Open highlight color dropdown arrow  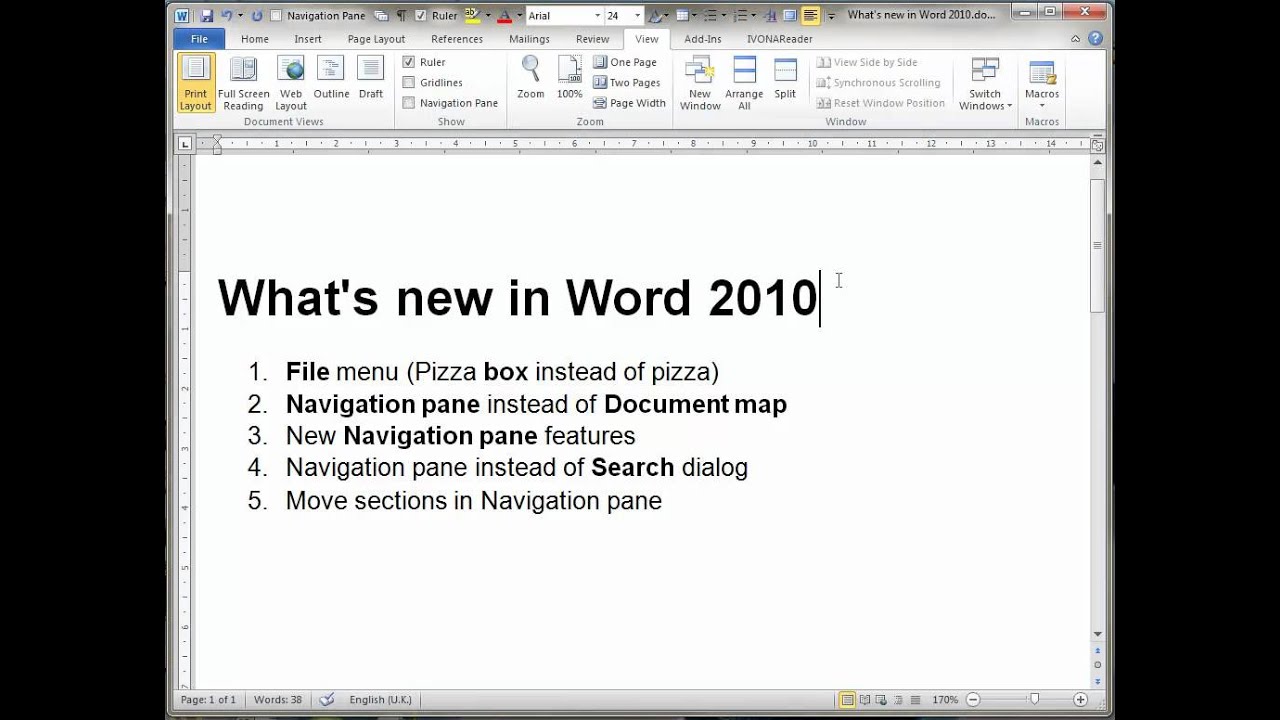pos(488,16)
